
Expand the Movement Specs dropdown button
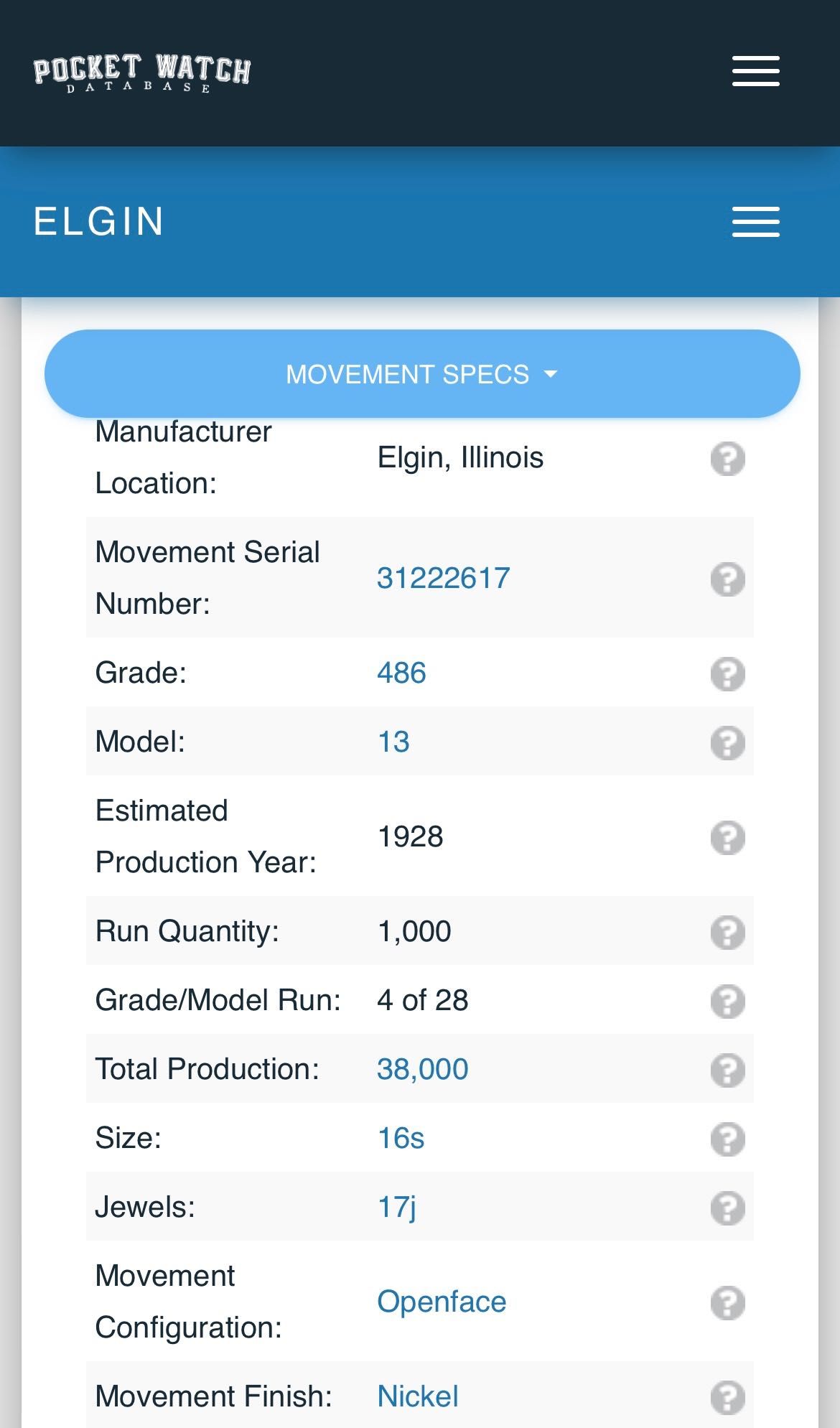click(422, 374)
